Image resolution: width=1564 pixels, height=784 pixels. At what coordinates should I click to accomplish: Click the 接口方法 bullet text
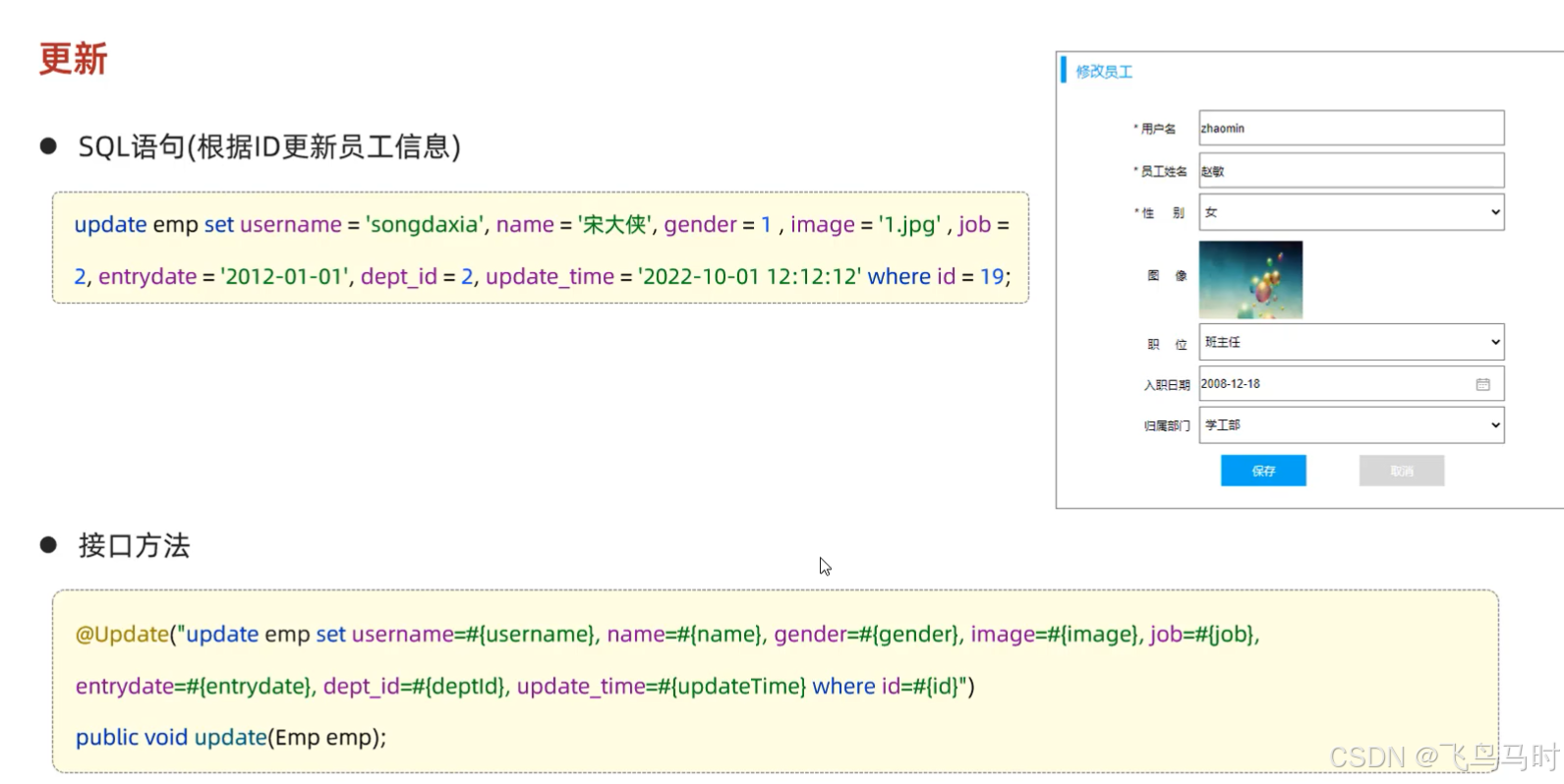(134, 545)
